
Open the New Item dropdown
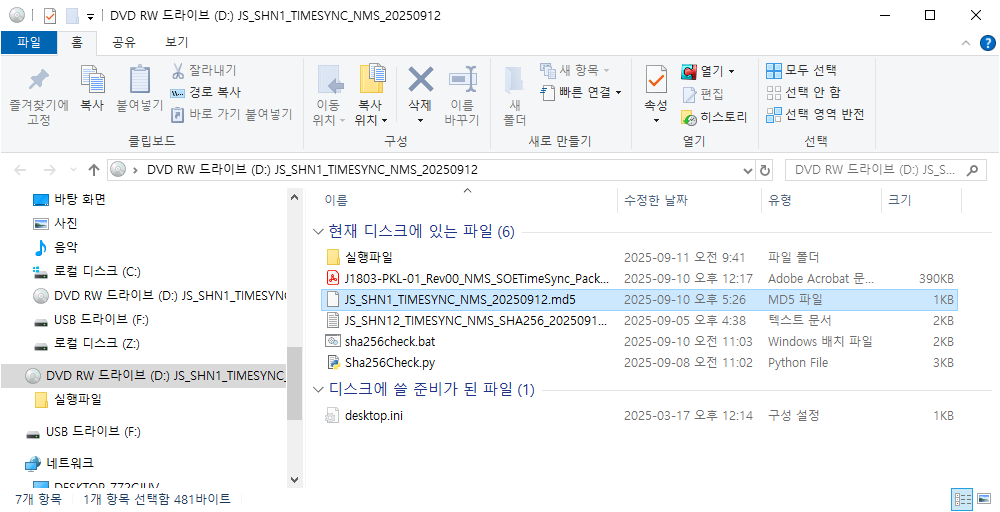[575, 70]
